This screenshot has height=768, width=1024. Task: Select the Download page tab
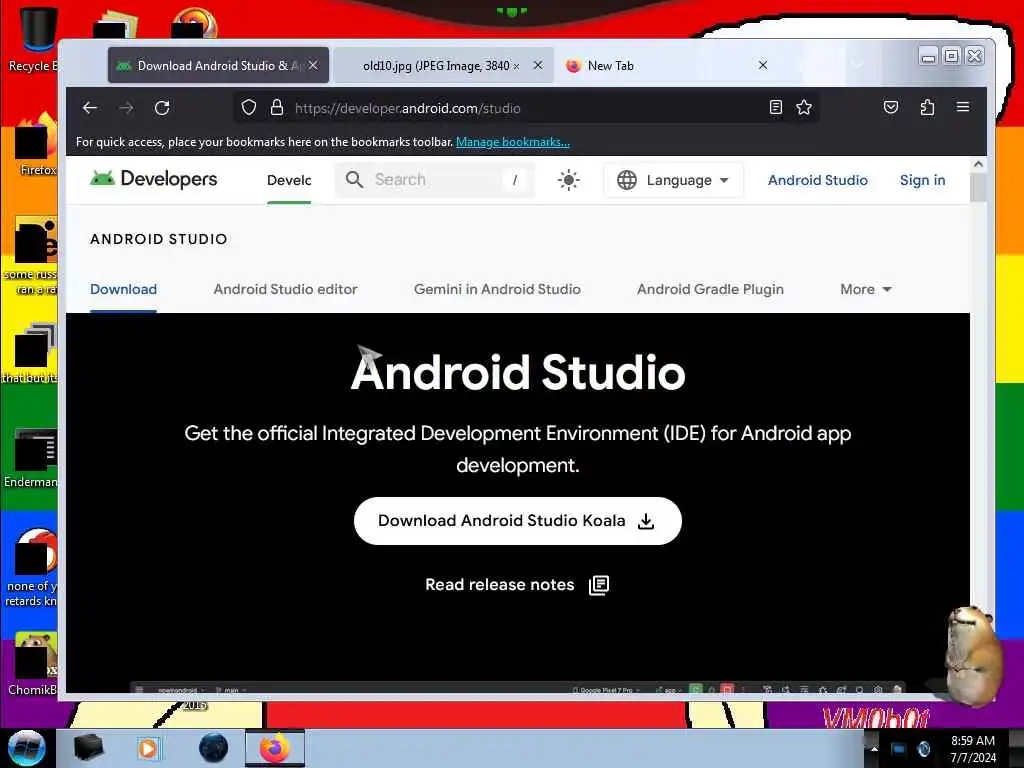(x=123, y=289)
